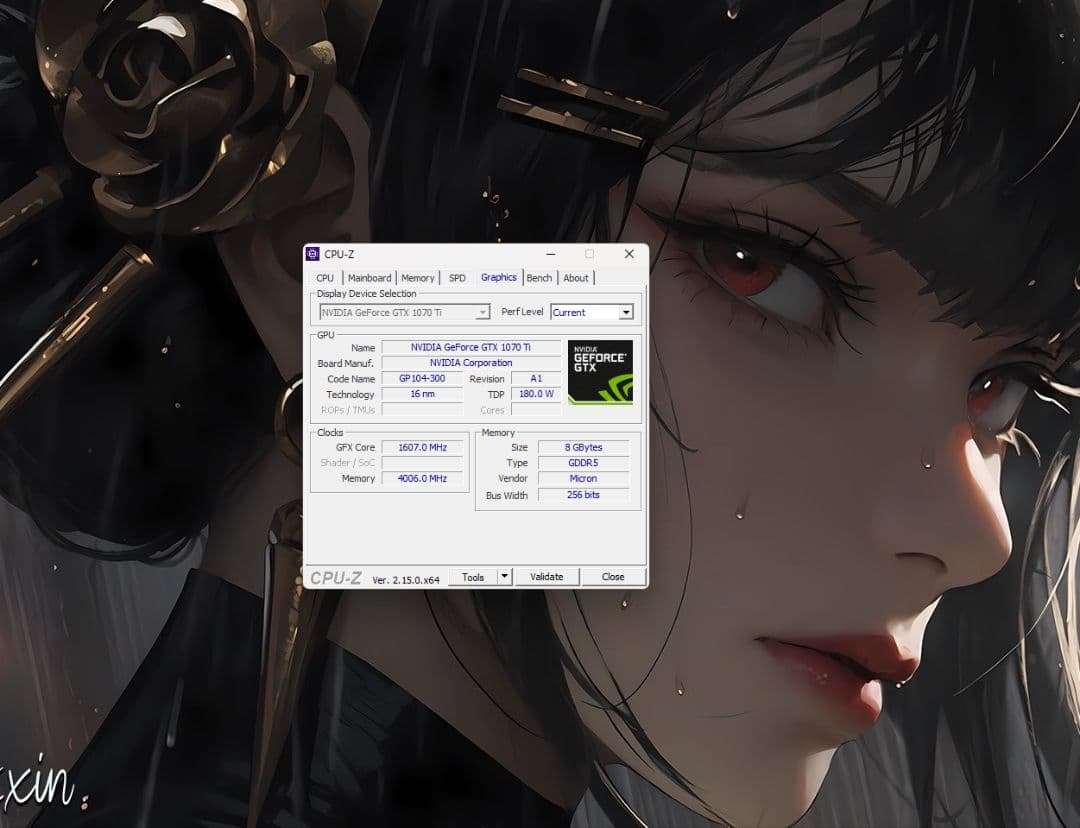
Task: Click the Close button at bottom
Action: [x=613, y=577]
